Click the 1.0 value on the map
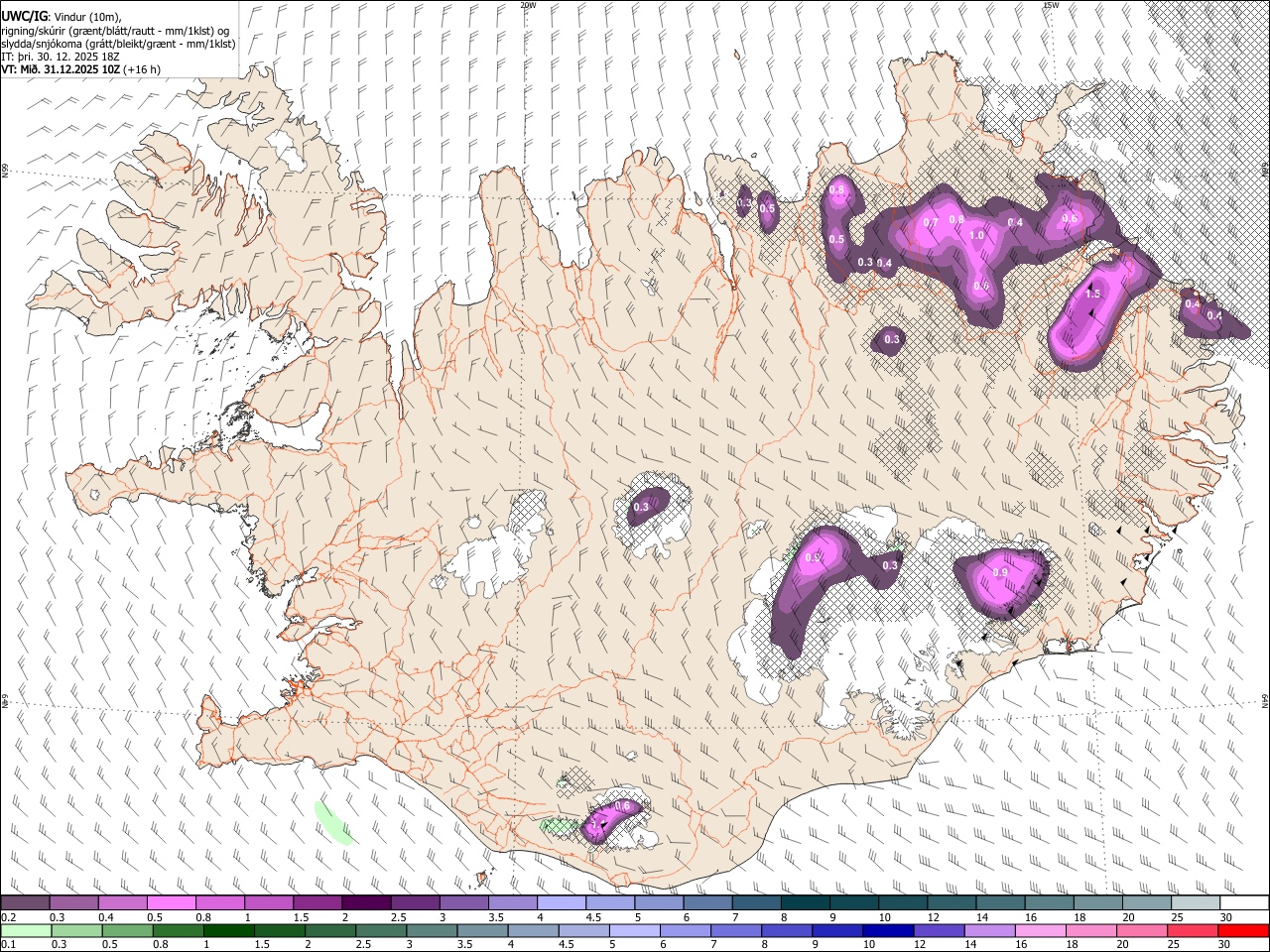 click(976, 236)
